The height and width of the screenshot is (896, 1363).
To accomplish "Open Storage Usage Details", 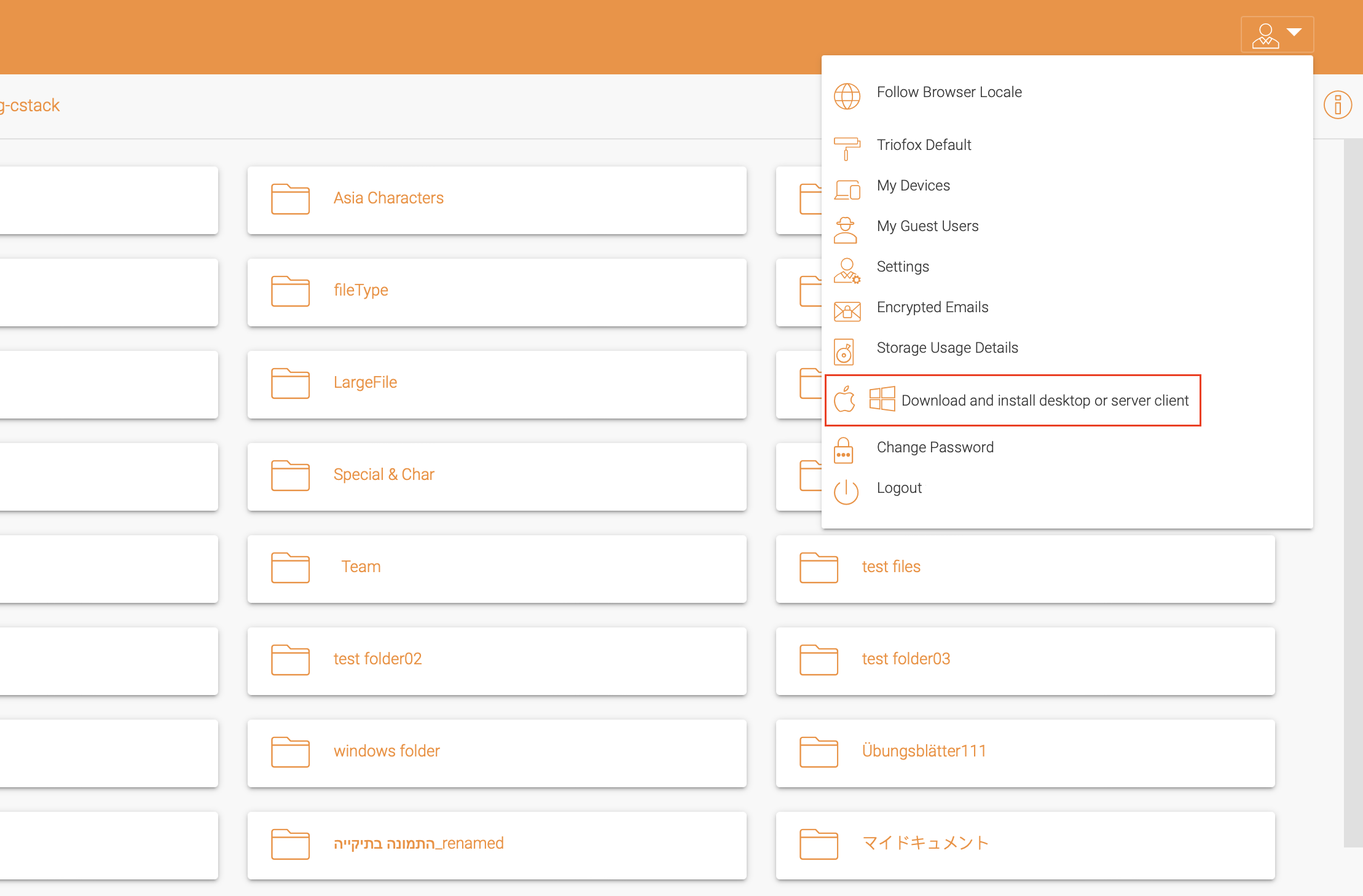I will tap(947, 347).
